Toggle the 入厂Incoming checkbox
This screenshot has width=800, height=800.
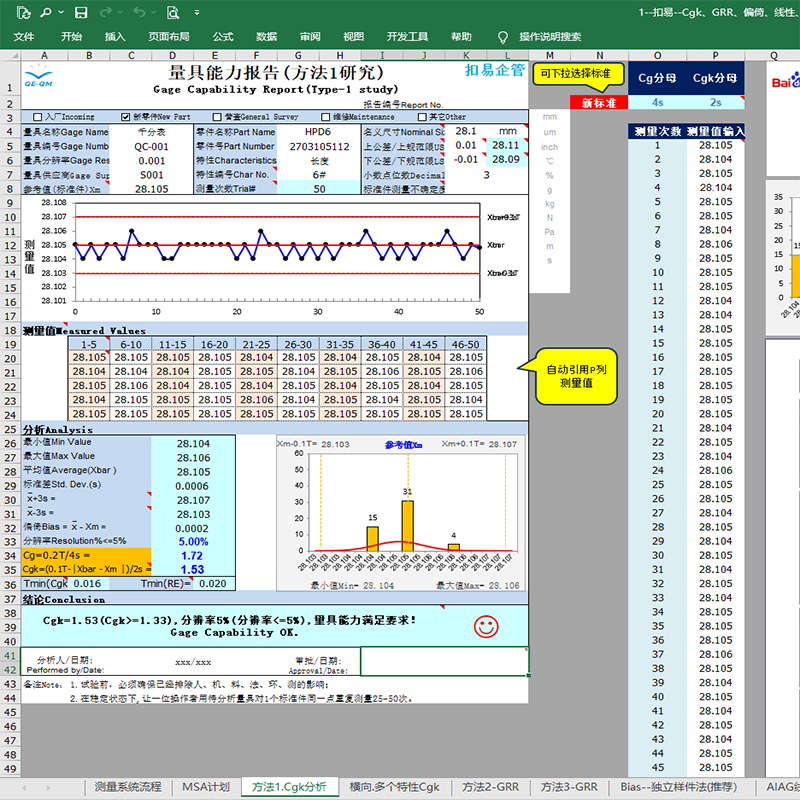(x=37, y=117)
